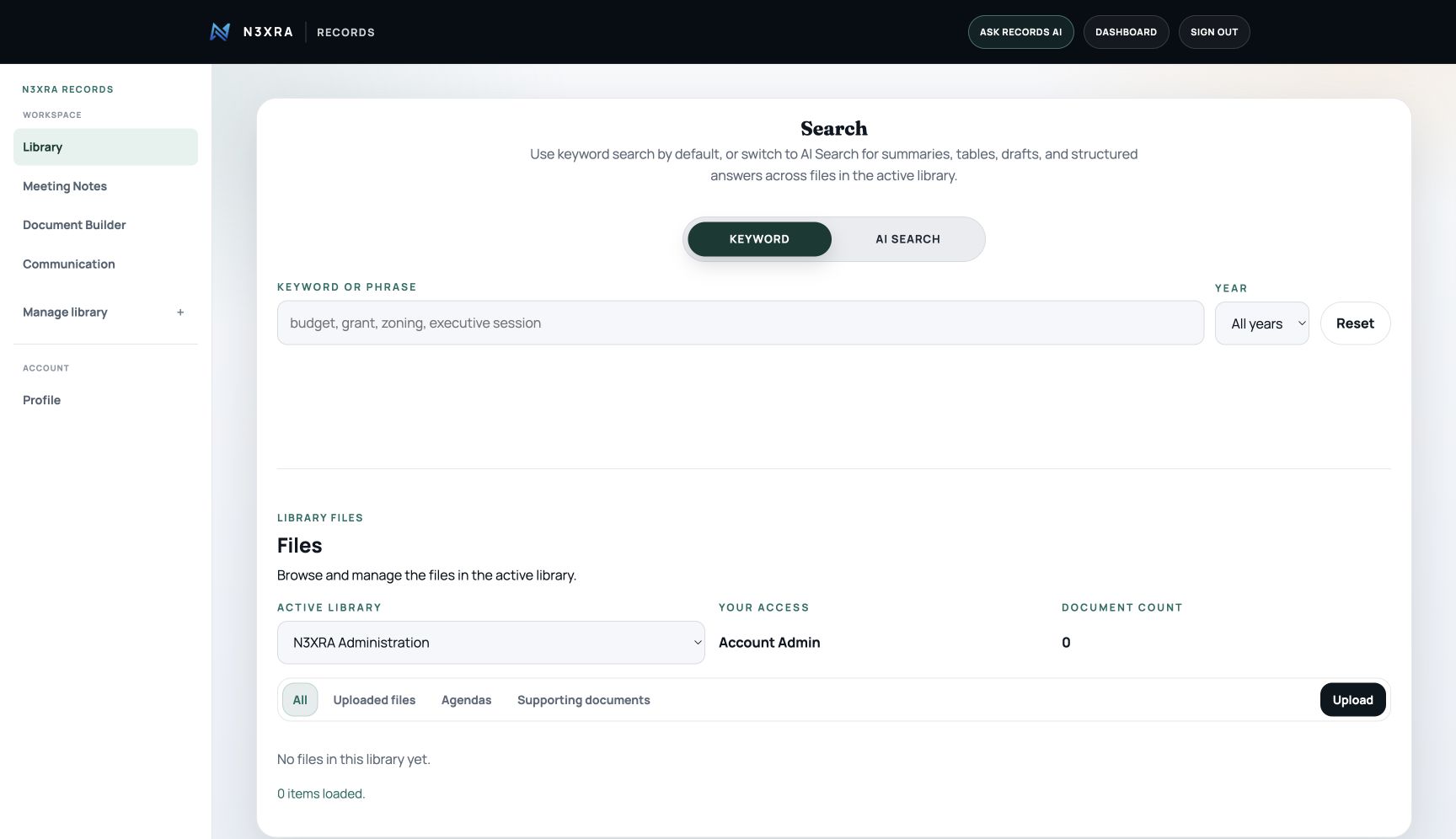This screenshot has height=839, width=1456.
Task: Click the RECORDS label in header
Action: [345, 32]
